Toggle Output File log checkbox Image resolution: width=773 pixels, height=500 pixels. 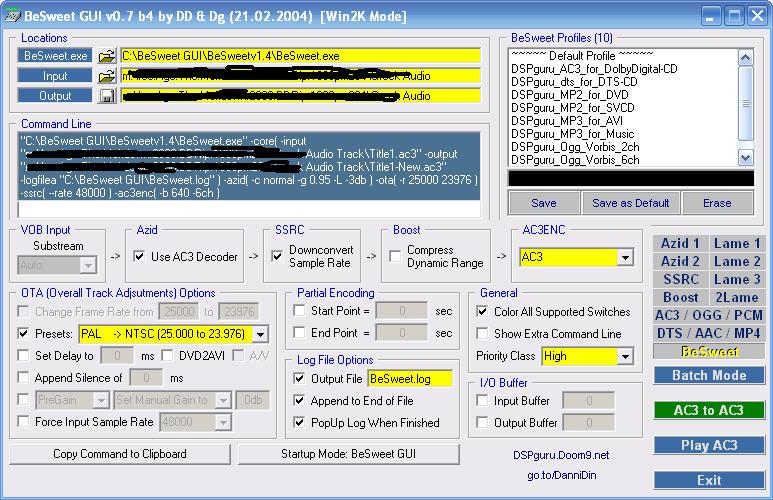pos(299,378)
